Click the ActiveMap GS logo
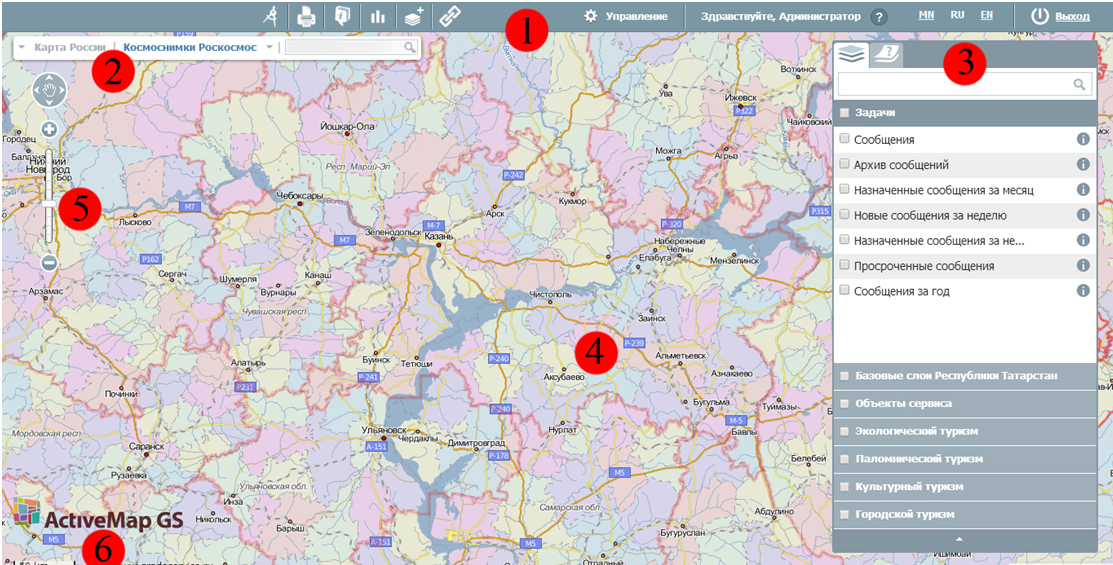Screen dimensions: 1113x565 tap(99, 516)
